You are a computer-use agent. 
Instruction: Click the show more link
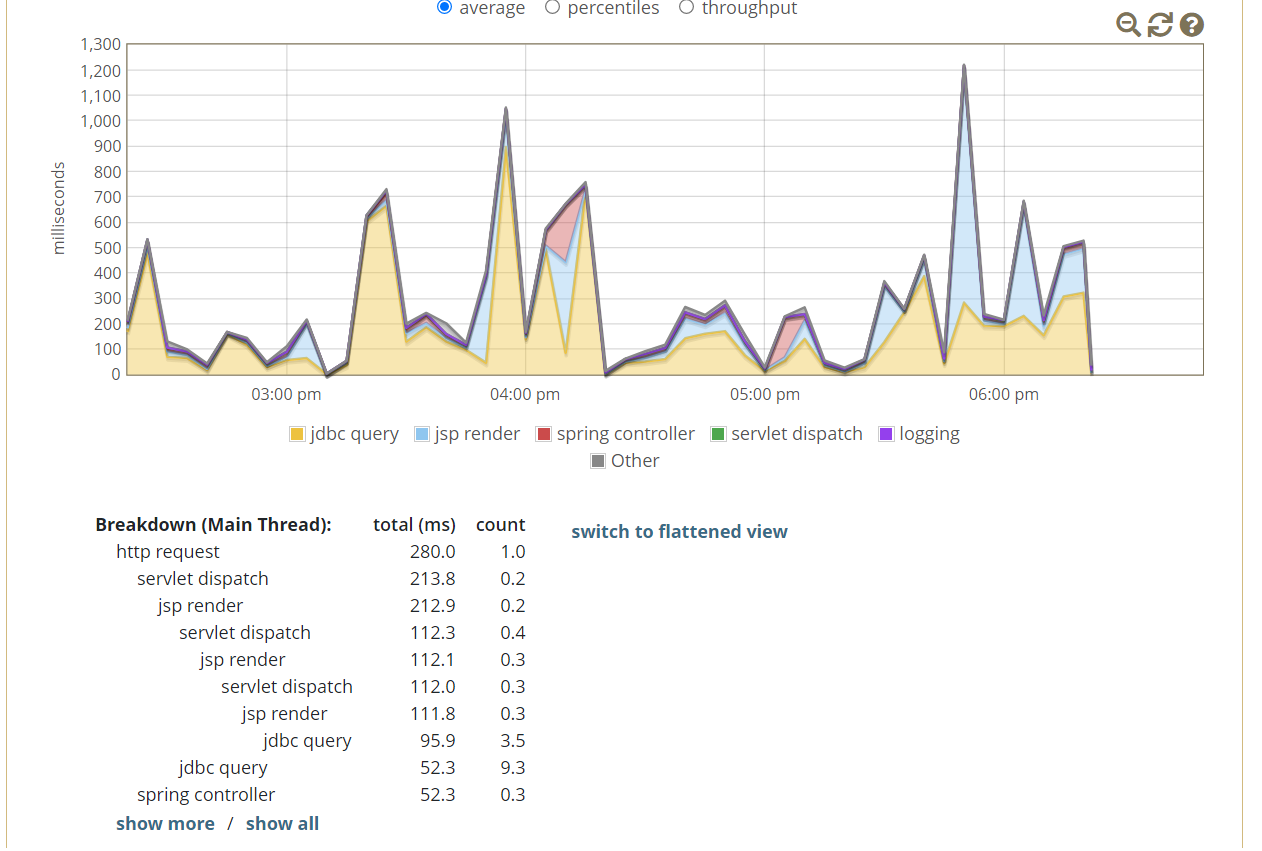point(165,824)
